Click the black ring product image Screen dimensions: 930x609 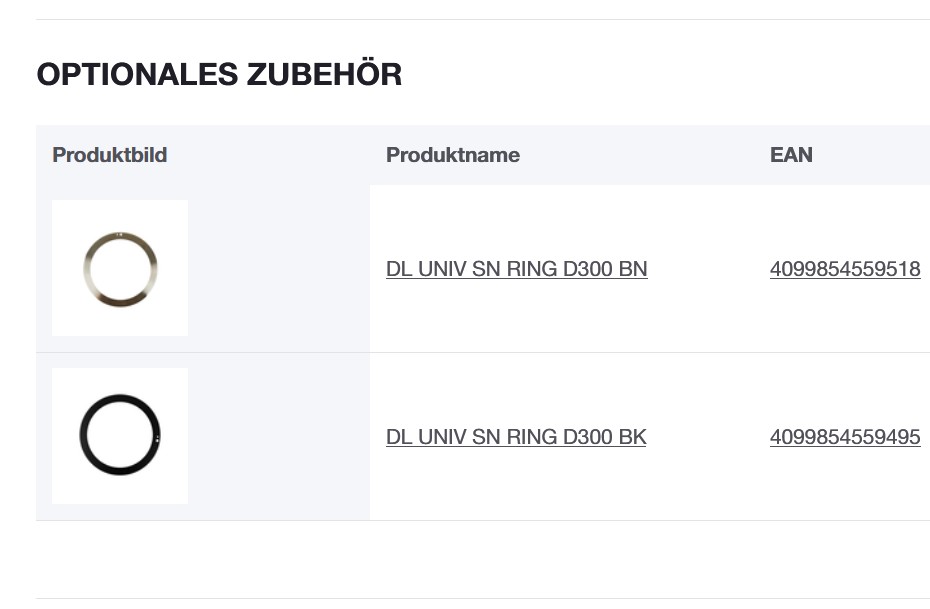click(120, 436)
